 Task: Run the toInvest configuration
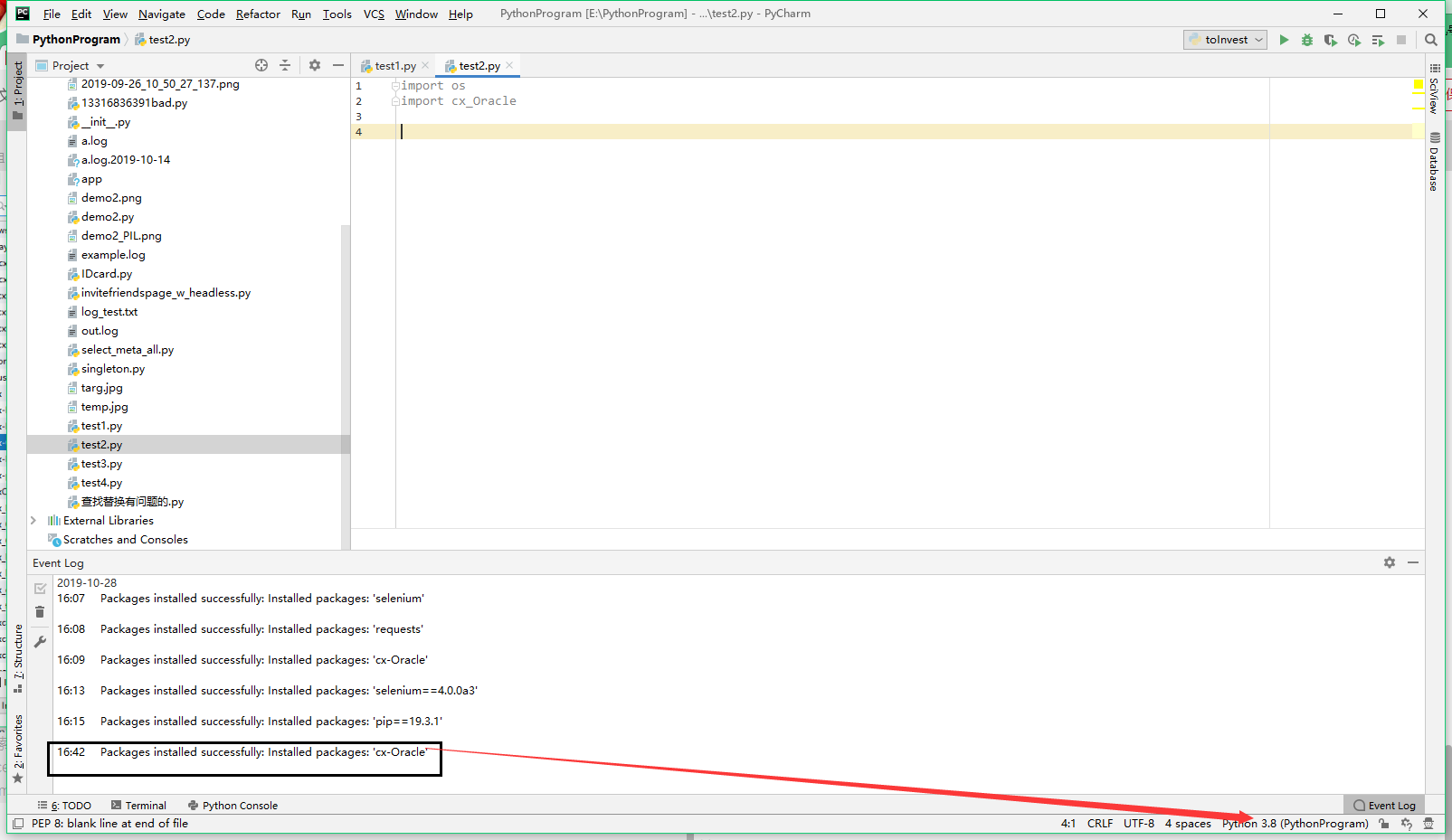pyautogui.click(x=1284, y=39)
